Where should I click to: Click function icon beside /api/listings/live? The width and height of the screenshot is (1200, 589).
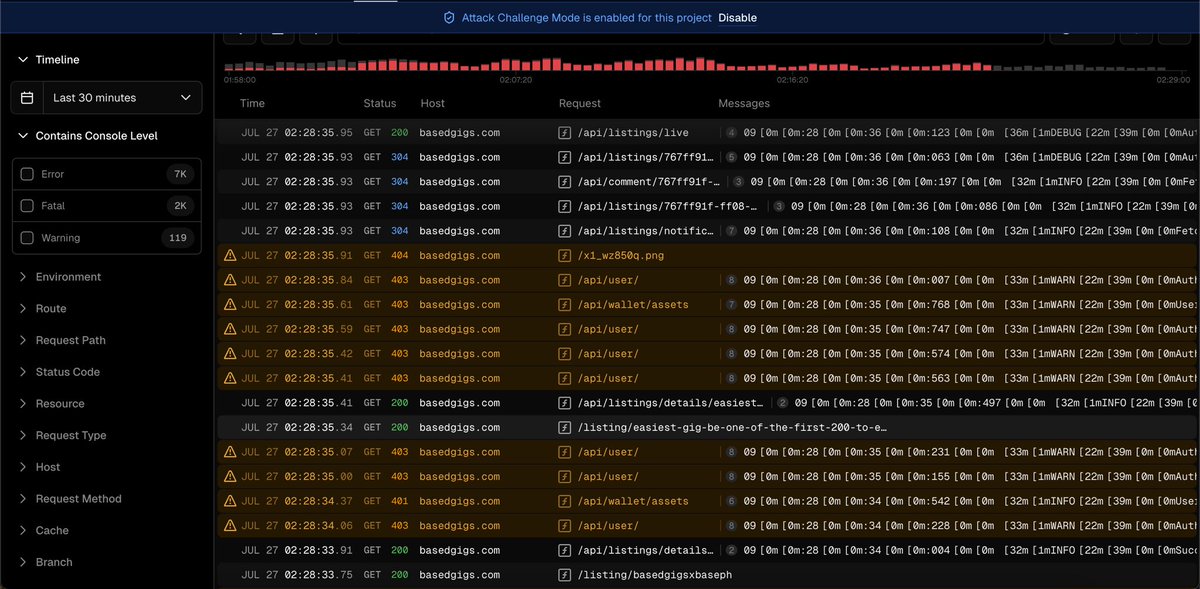tap(565, 133)
